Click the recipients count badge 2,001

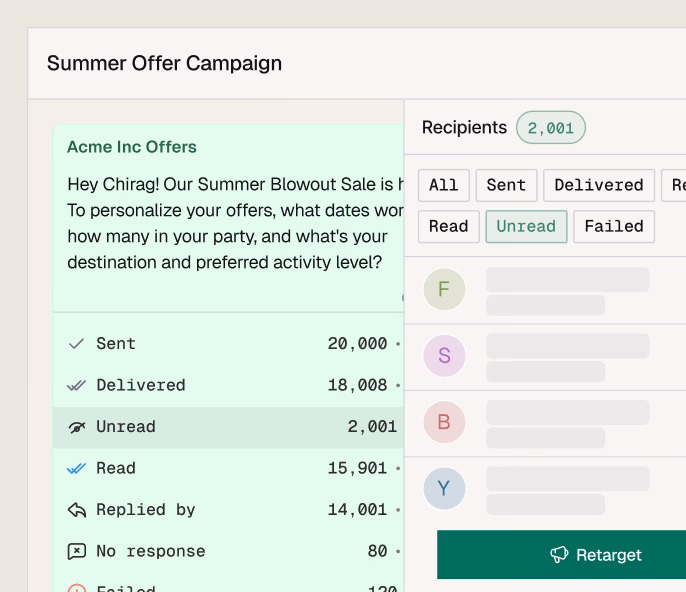(x=551, y=128)
